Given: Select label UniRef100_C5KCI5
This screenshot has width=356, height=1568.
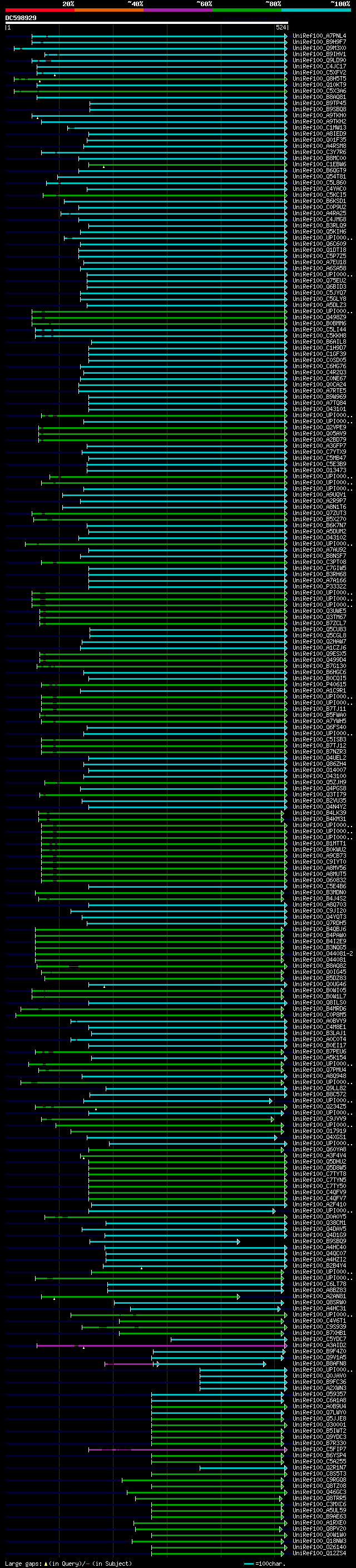Looking at the screenshot, I should [319, 195].
